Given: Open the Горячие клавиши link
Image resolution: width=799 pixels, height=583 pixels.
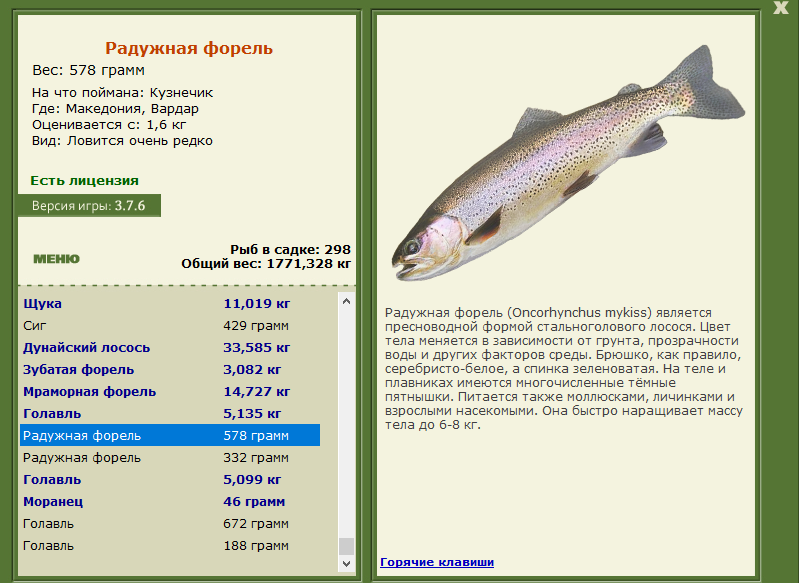Looking at the screenshot, I should pyautogui.click(x=437, y=562).
